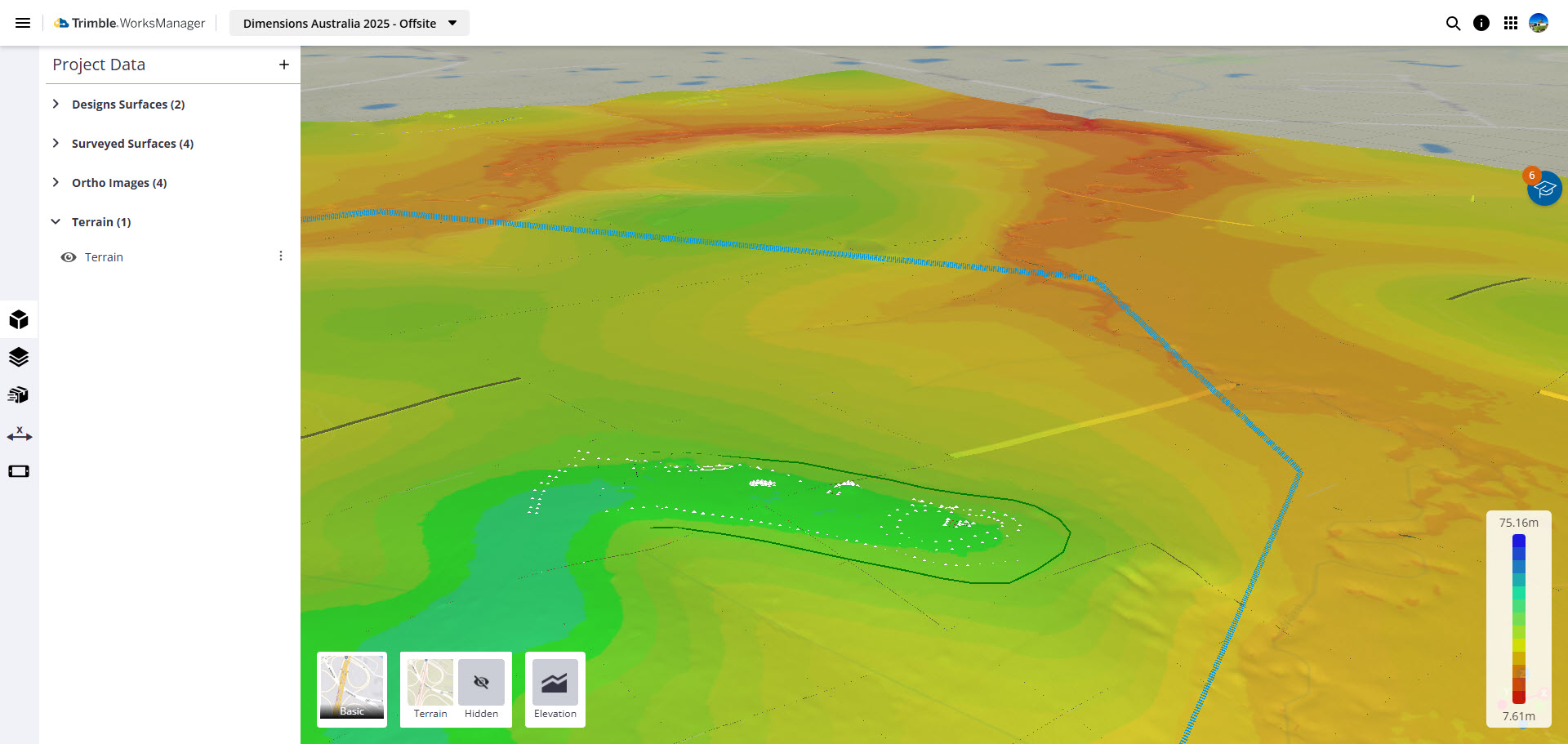Image resolution: width=1568 pixels, height=744 pixels.
Task: Open the 3D map view panel
Action: [18, 319]
